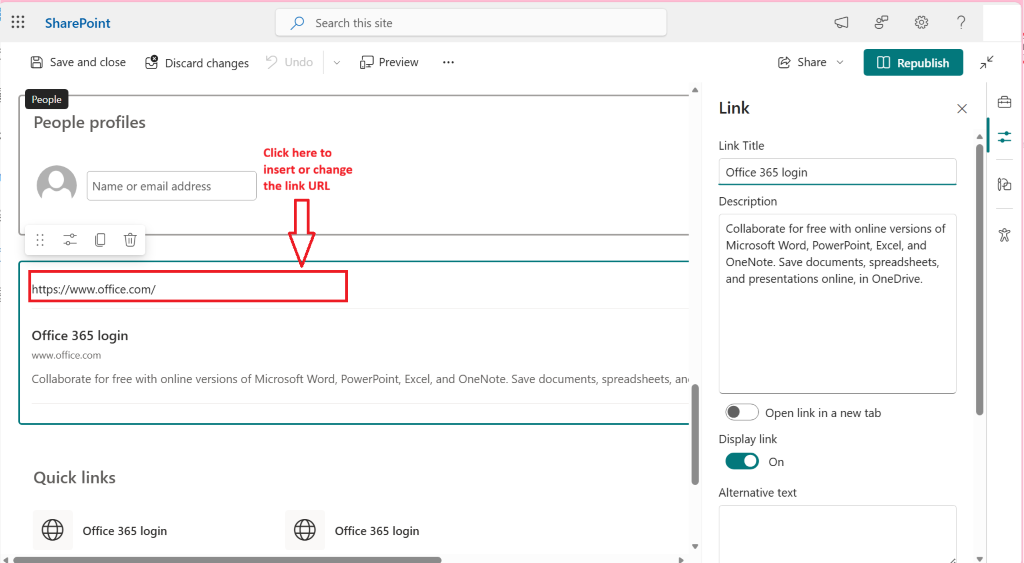Click the collapse view arrows icon
The height and width of the screenshot is (563, 1024).
point(987,63)
